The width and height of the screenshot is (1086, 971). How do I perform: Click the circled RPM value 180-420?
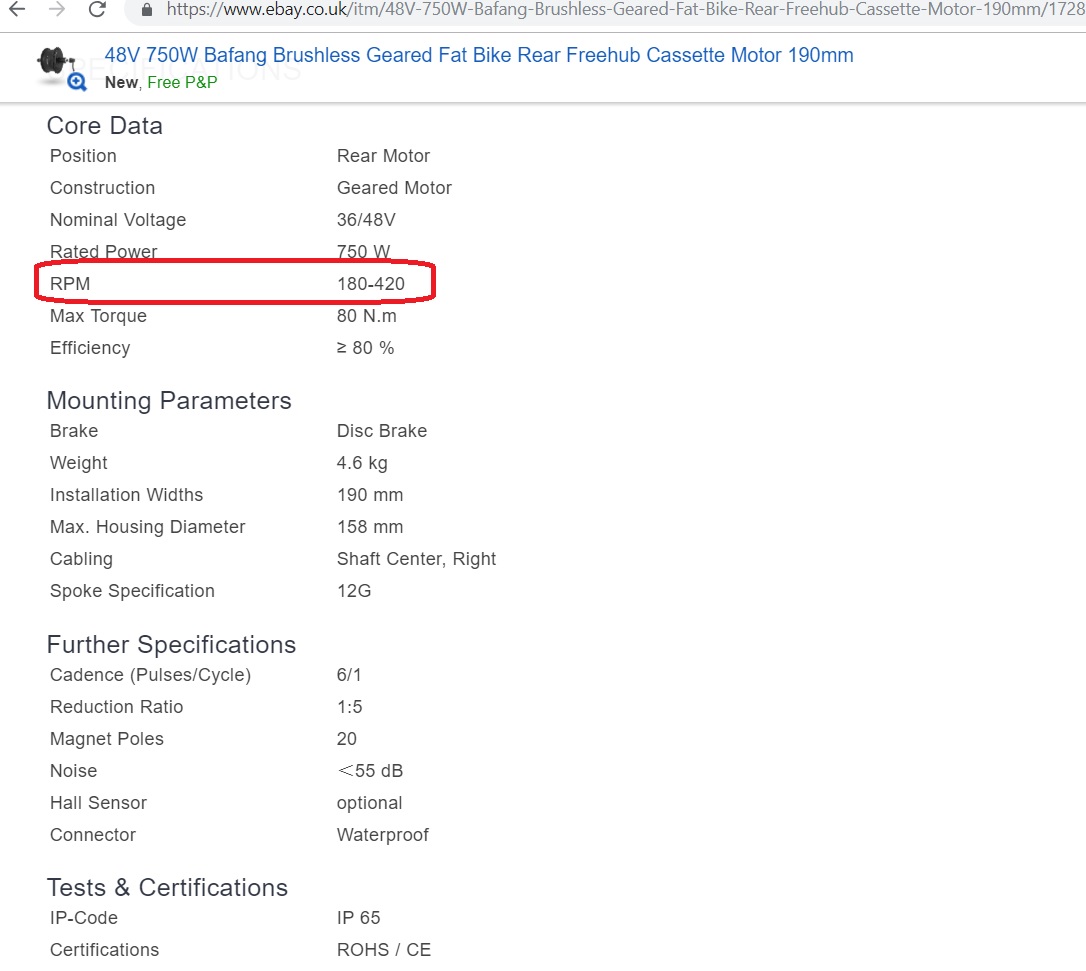point(371,284)
